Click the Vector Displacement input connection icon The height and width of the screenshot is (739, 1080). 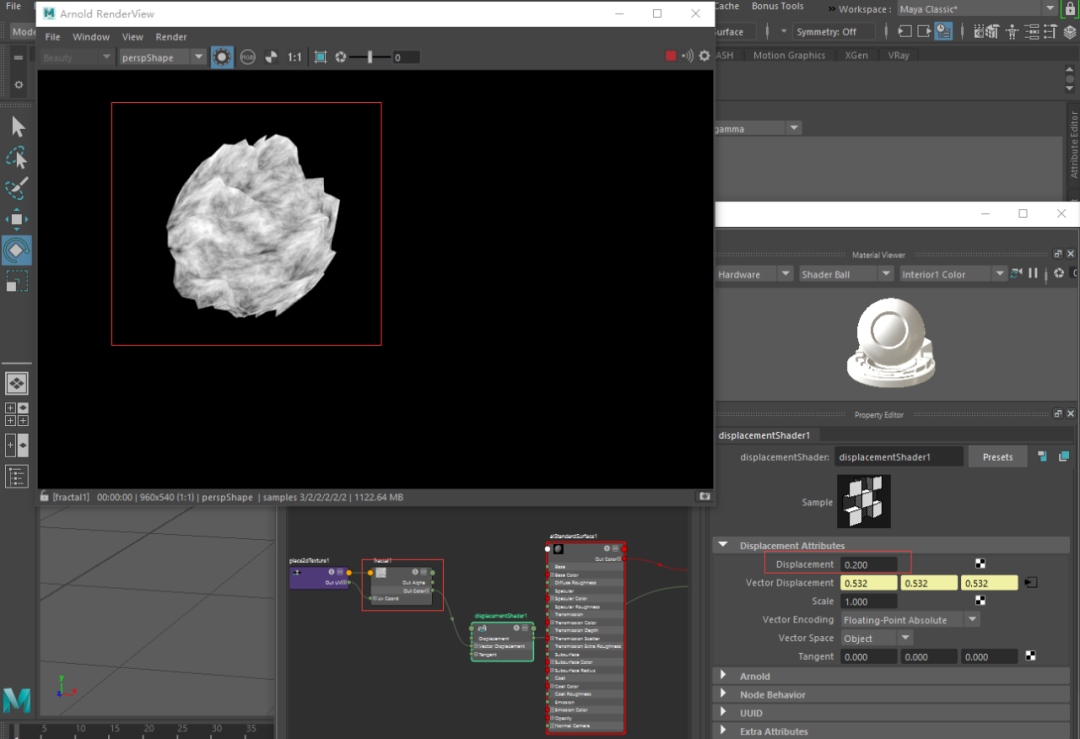coord(1031,583)
